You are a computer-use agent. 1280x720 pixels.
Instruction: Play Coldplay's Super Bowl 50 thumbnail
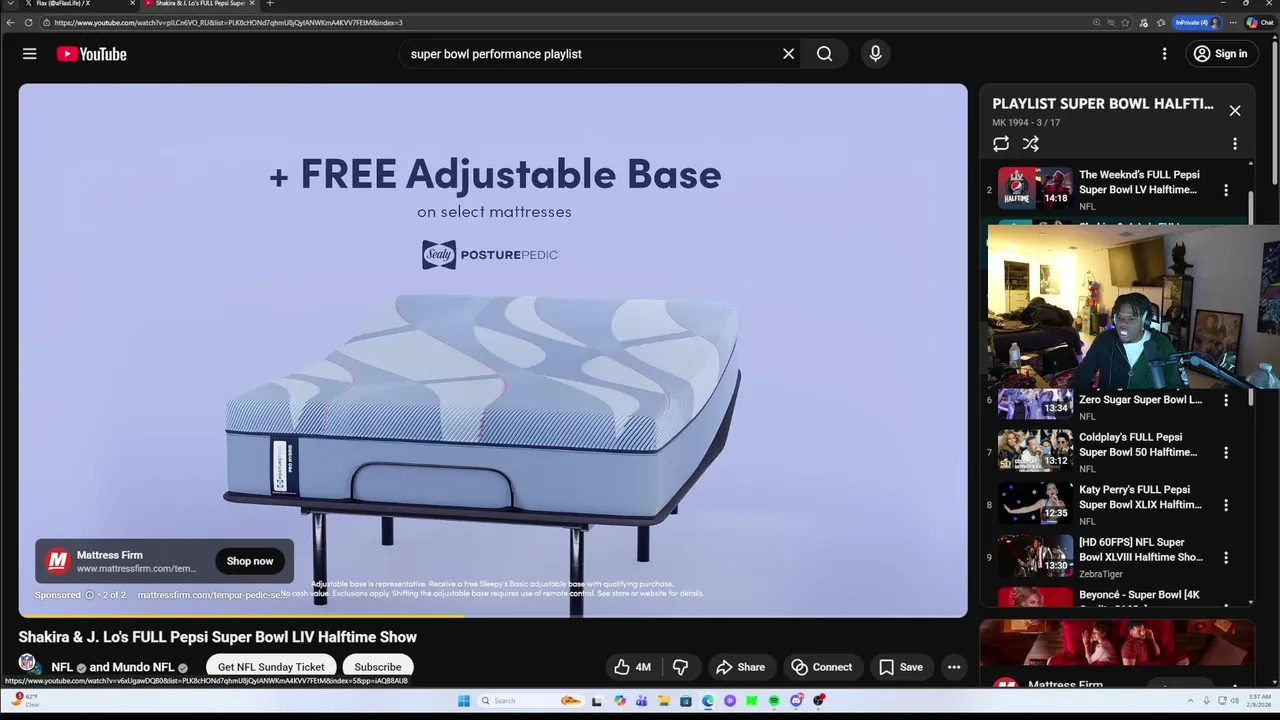tap(1035, 451)
